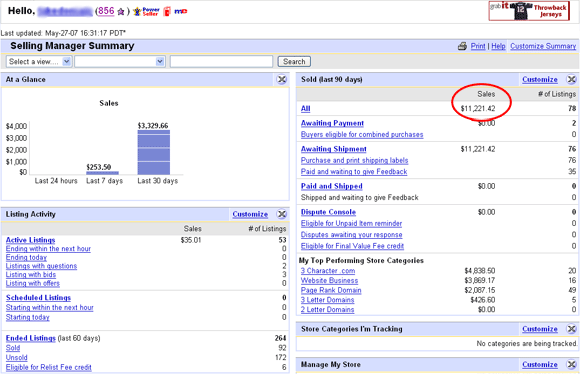This screenshot has height=374, width=580.
Task: Open the 'Select a view...' dropdown
Action: point(38,61)
